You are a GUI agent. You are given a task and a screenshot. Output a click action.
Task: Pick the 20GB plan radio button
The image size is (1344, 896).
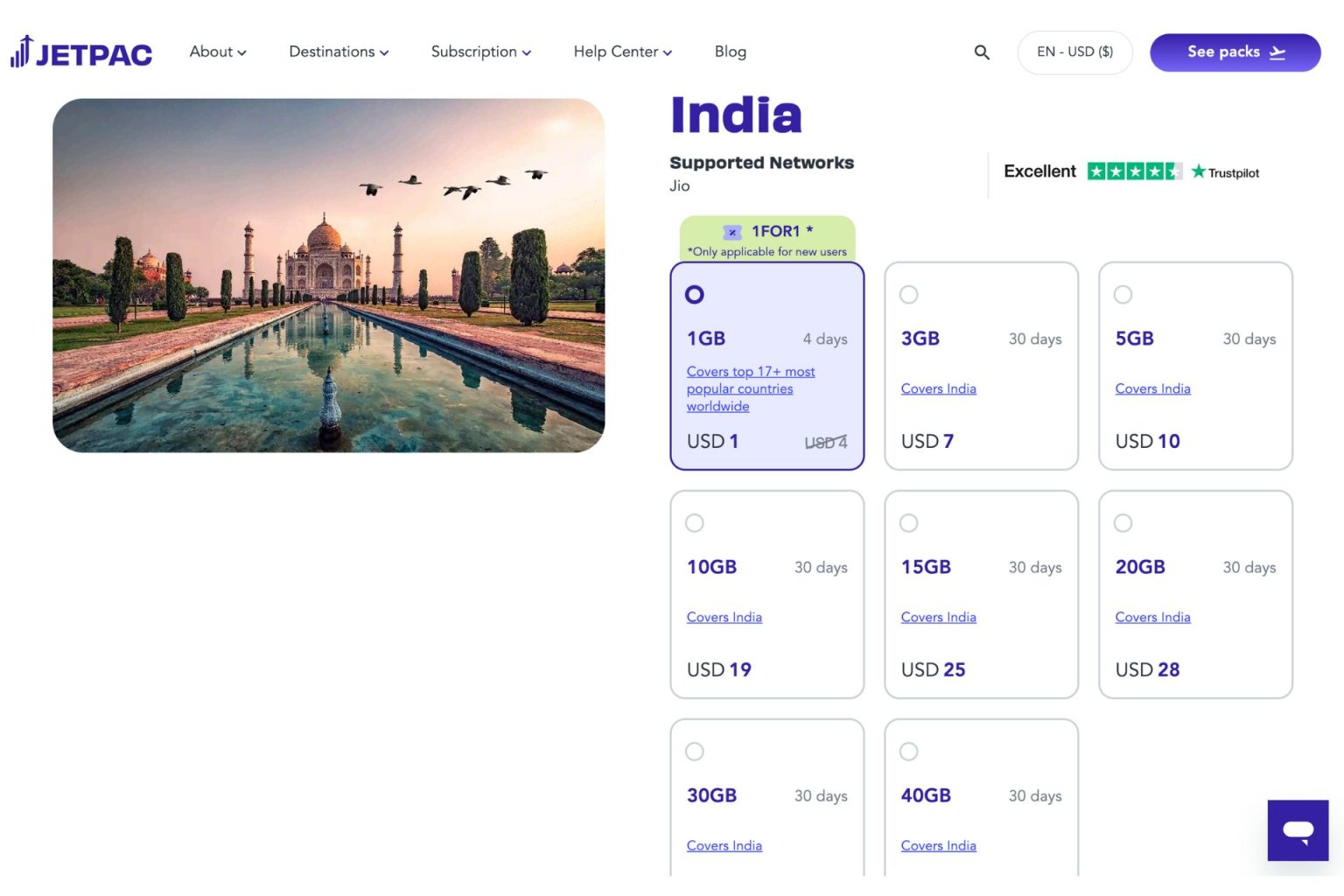click(1123, 523)
